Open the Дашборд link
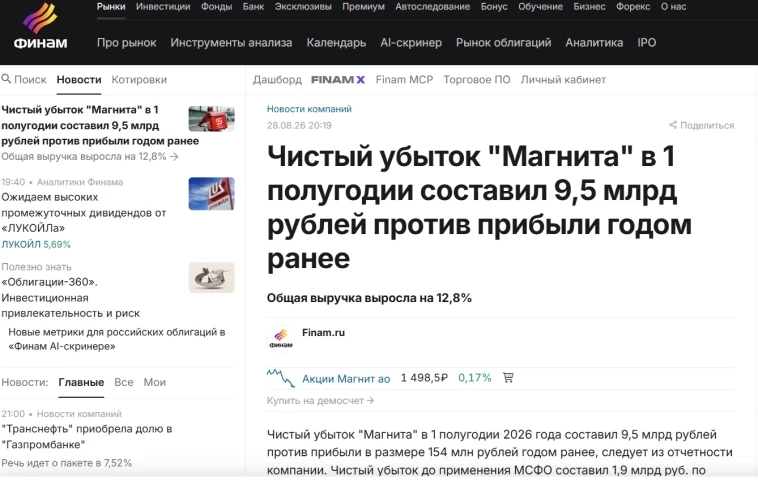Viewport: 758px width, 480px height. (277, 80)
